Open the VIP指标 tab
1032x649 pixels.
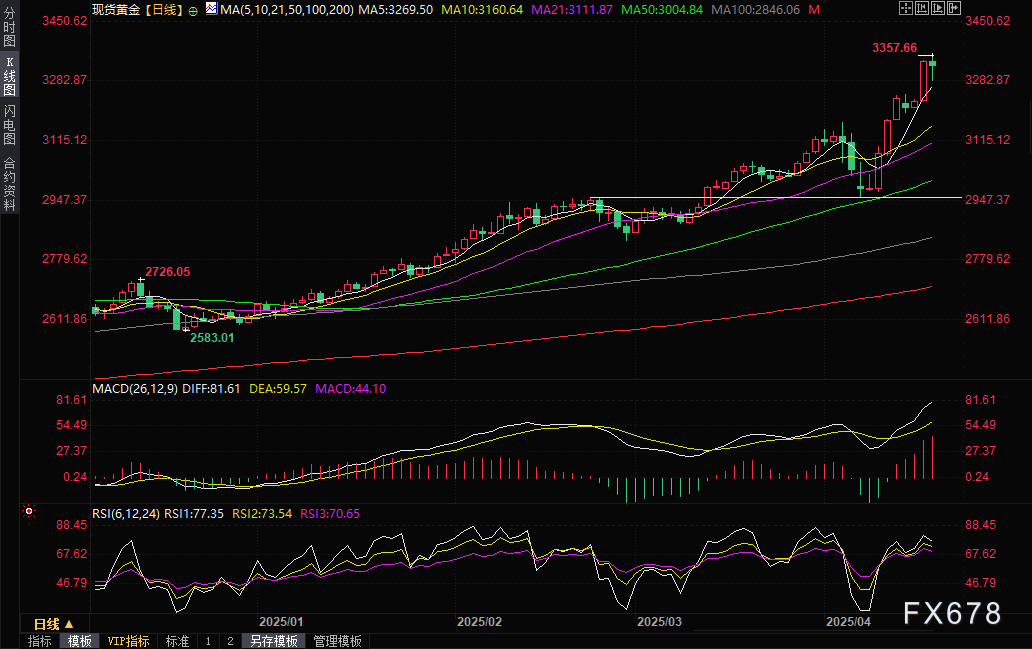[128, 641]
